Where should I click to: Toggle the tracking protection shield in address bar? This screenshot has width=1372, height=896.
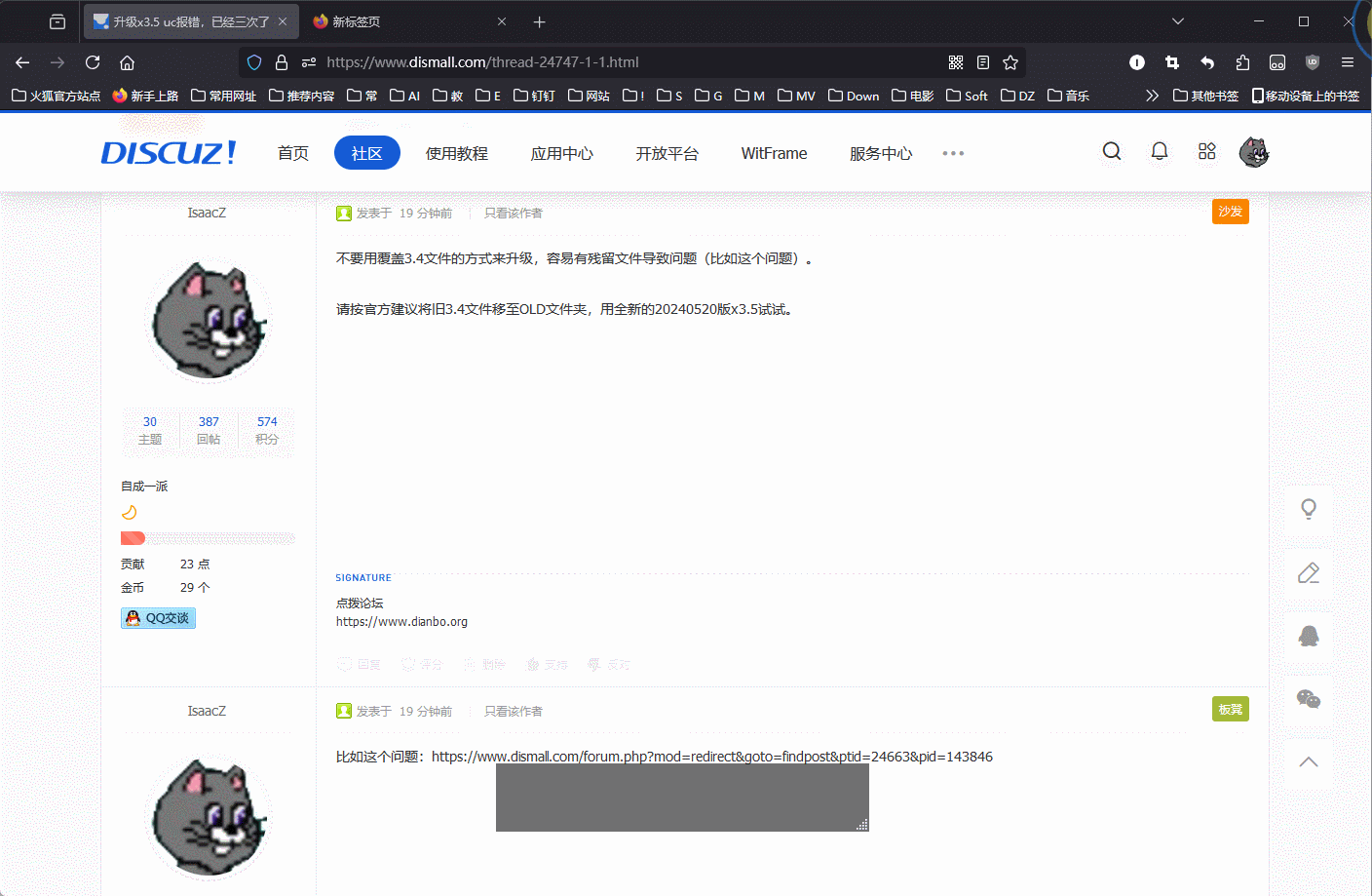(x=253, y=61)
